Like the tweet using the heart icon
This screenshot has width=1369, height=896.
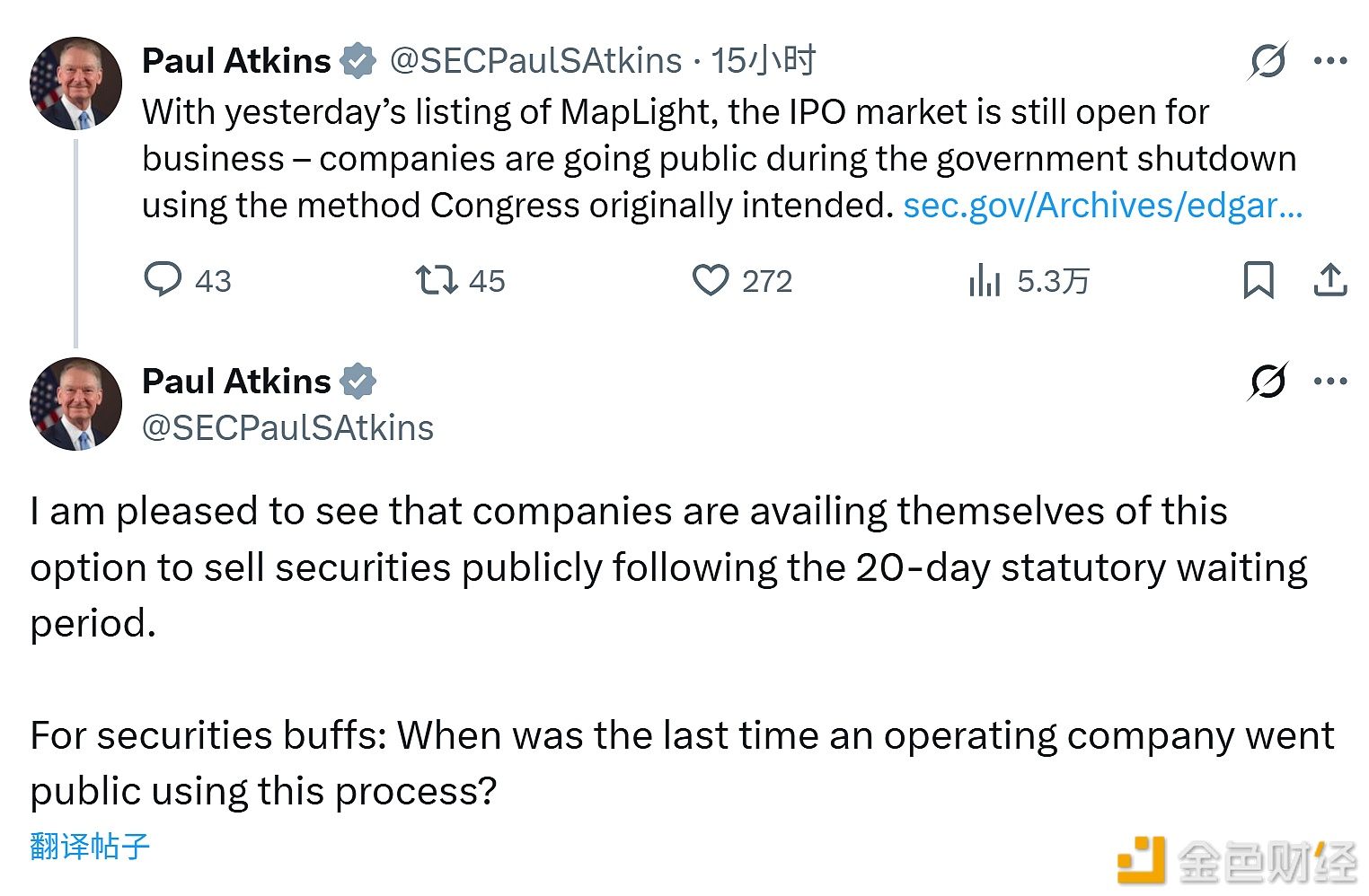(x=710, y=280)
